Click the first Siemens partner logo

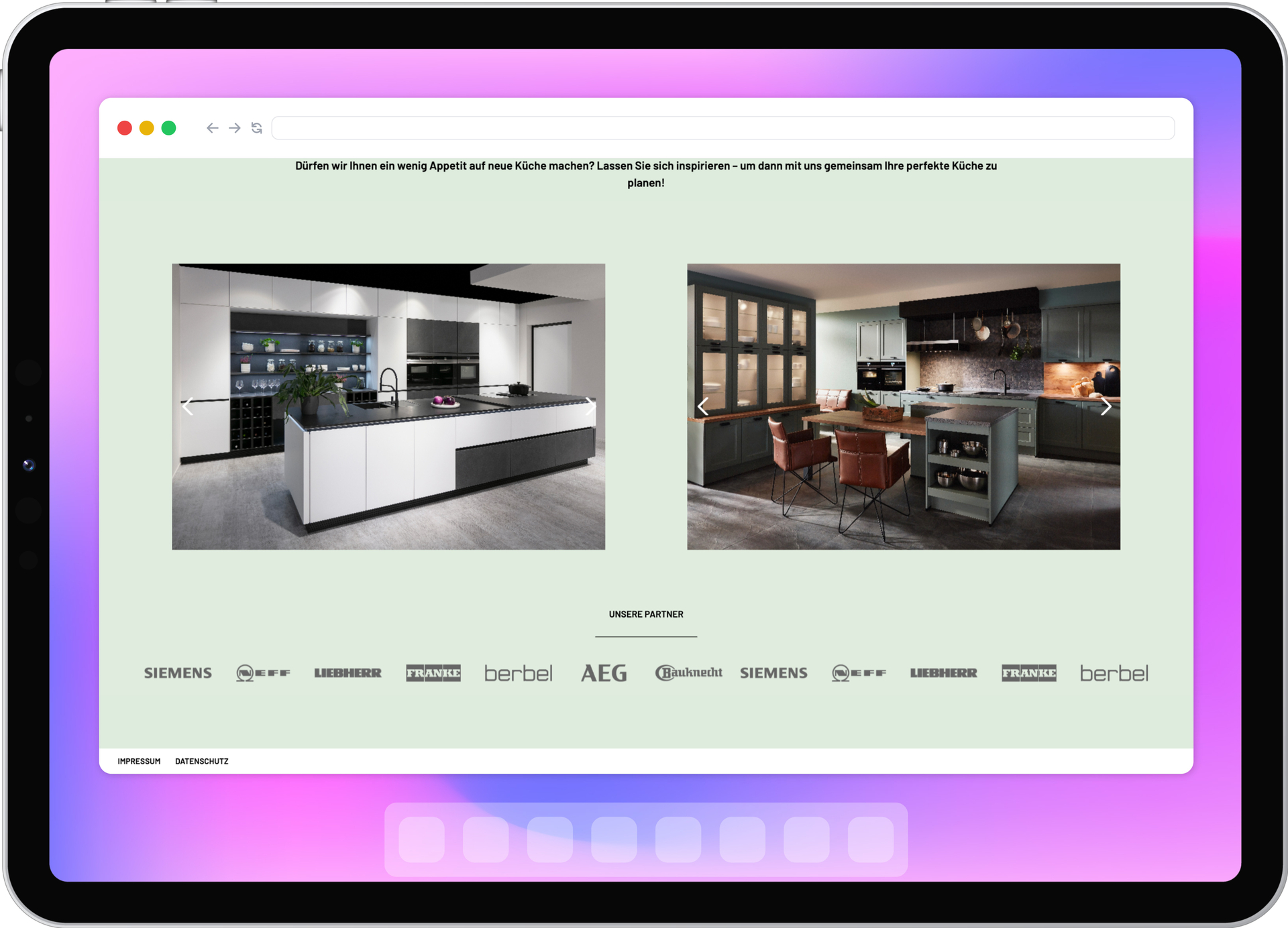click(x=178, y=673)
